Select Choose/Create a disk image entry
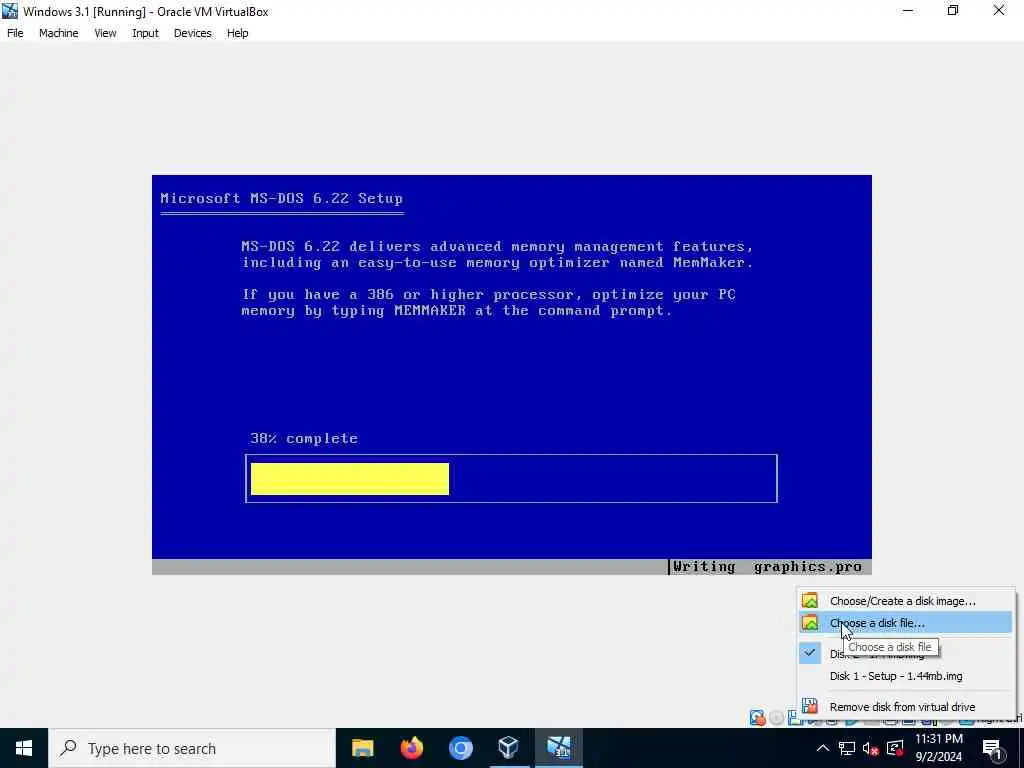This screenshot has height=768, width=1024. [x=906, y=601]
